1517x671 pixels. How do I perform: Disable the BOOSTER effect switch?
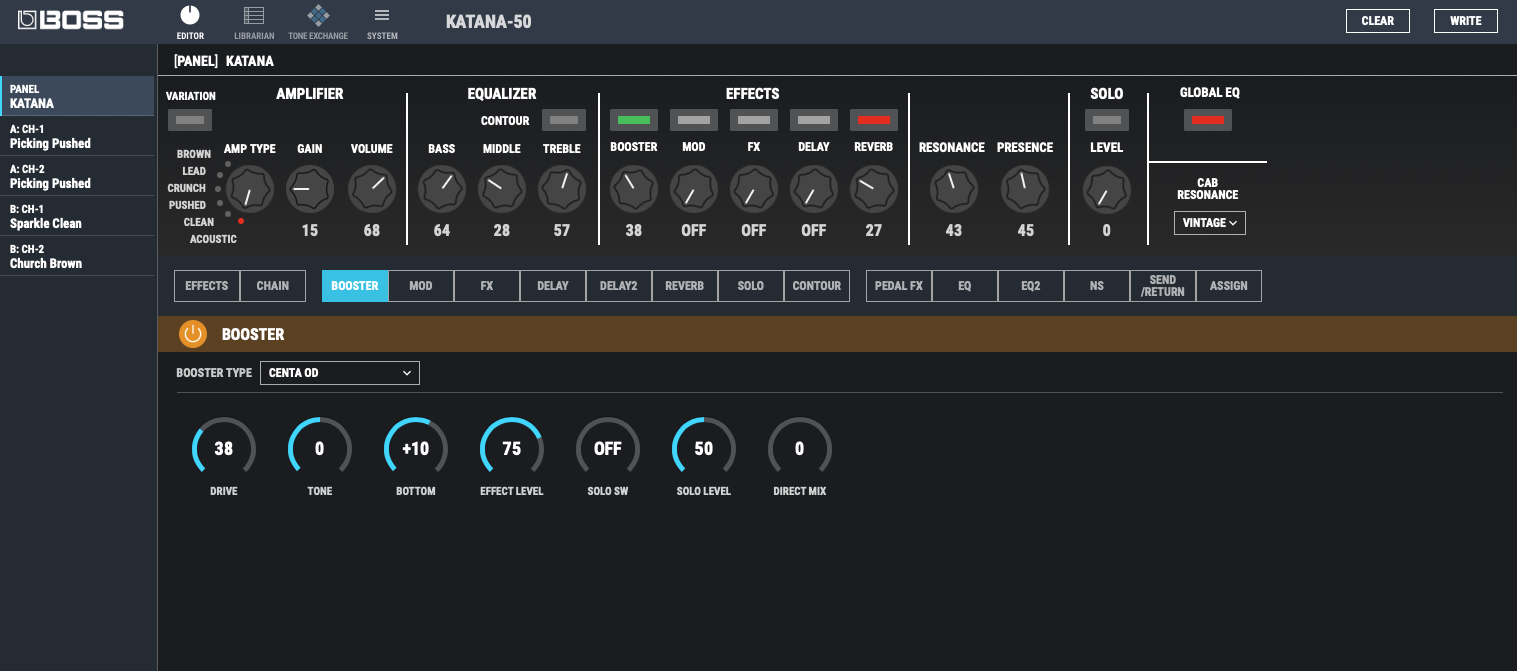pos(634,120)
